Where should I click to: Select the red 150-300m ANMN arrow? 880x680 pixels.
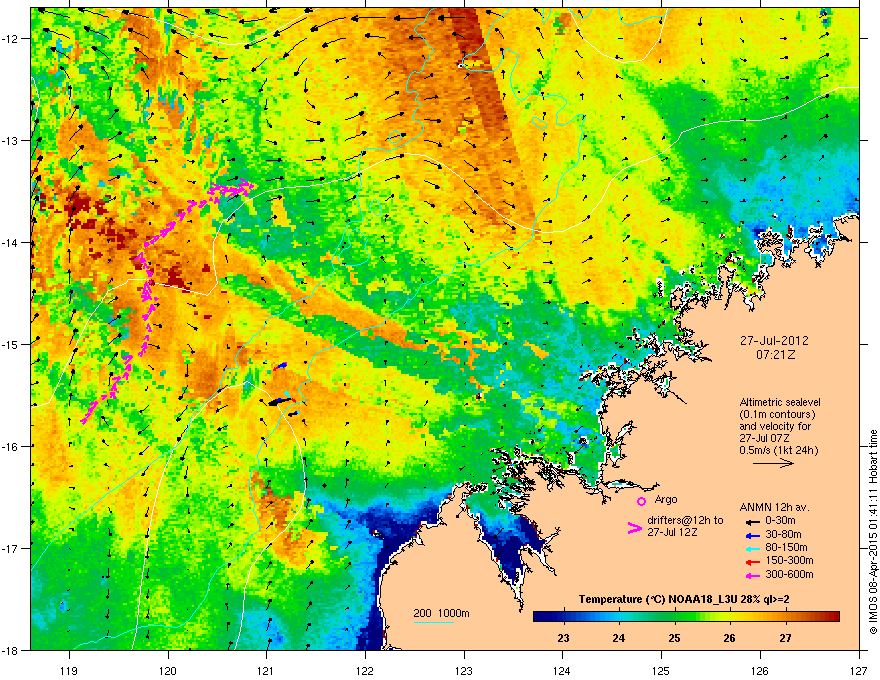click(753, 561)
